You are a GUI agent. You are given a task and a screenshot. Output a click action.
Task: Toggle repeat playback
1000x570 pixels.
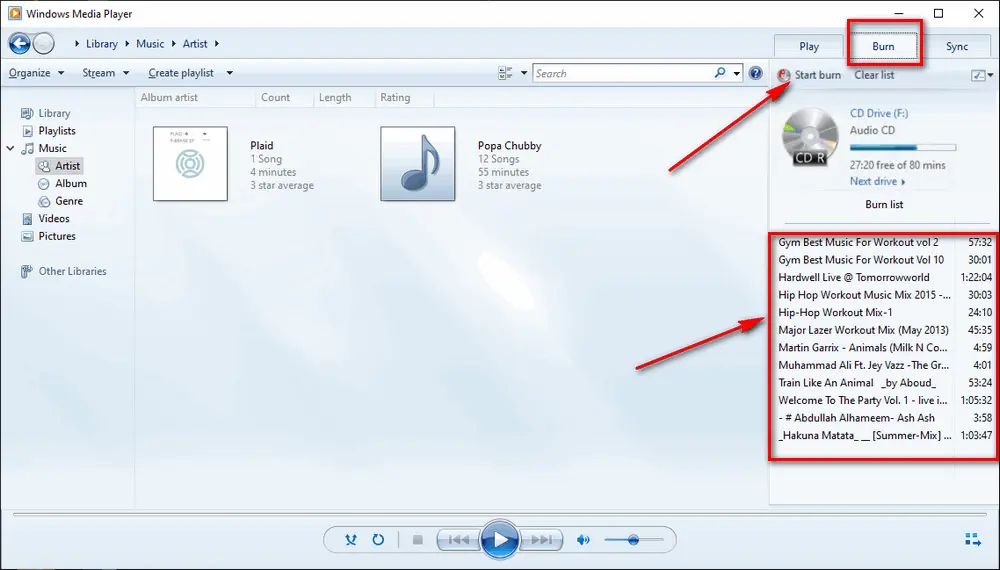point(378,540)
